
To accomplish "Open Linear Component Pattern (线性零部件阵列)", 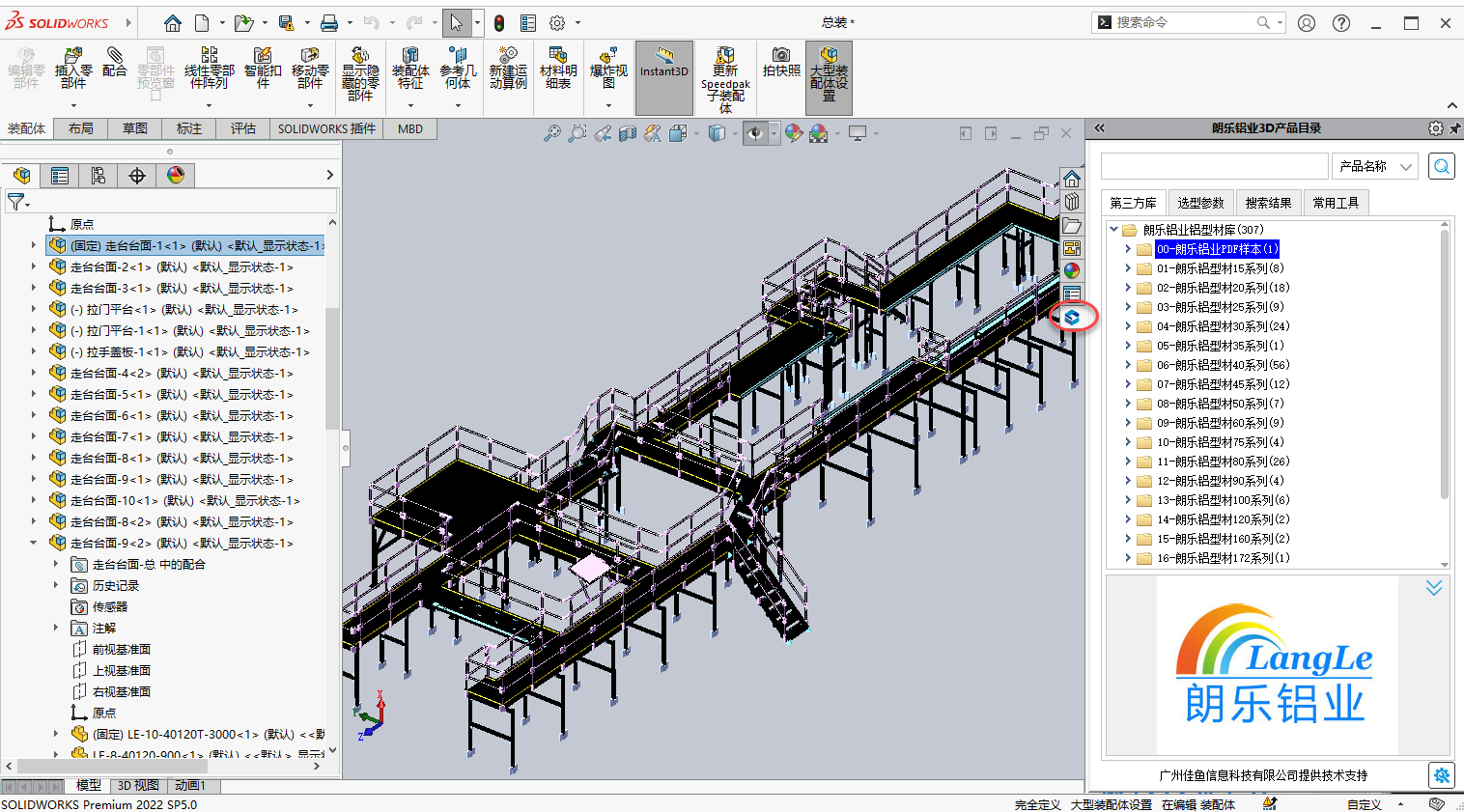I will point(209,68).
